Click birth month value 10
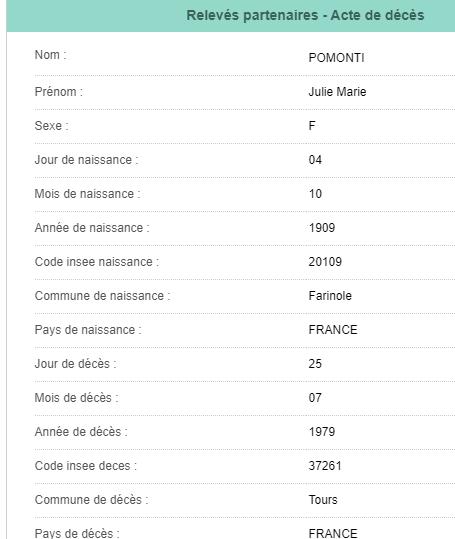455x539 pixels. 315,194
